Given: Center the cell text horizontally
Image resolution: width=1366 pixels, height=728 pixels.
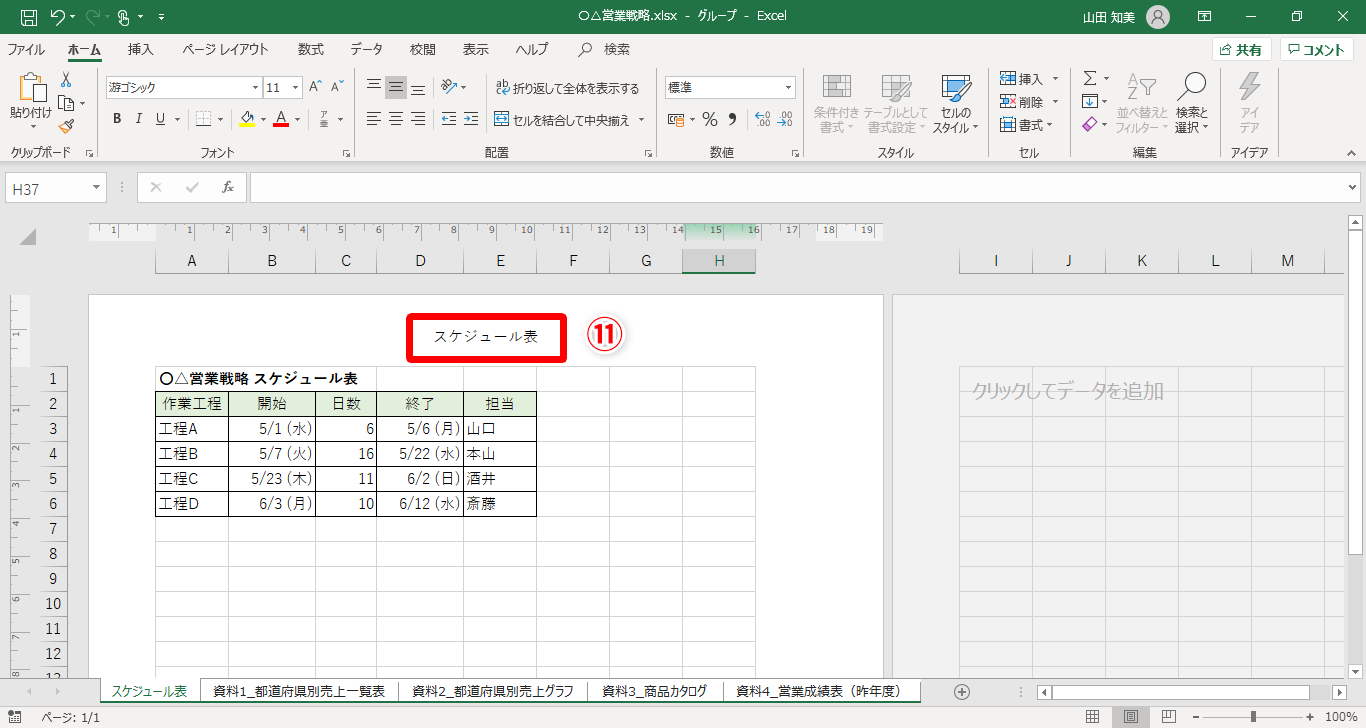Looking at the screenshot, I should pyautogui.click(x=396, y=119).
